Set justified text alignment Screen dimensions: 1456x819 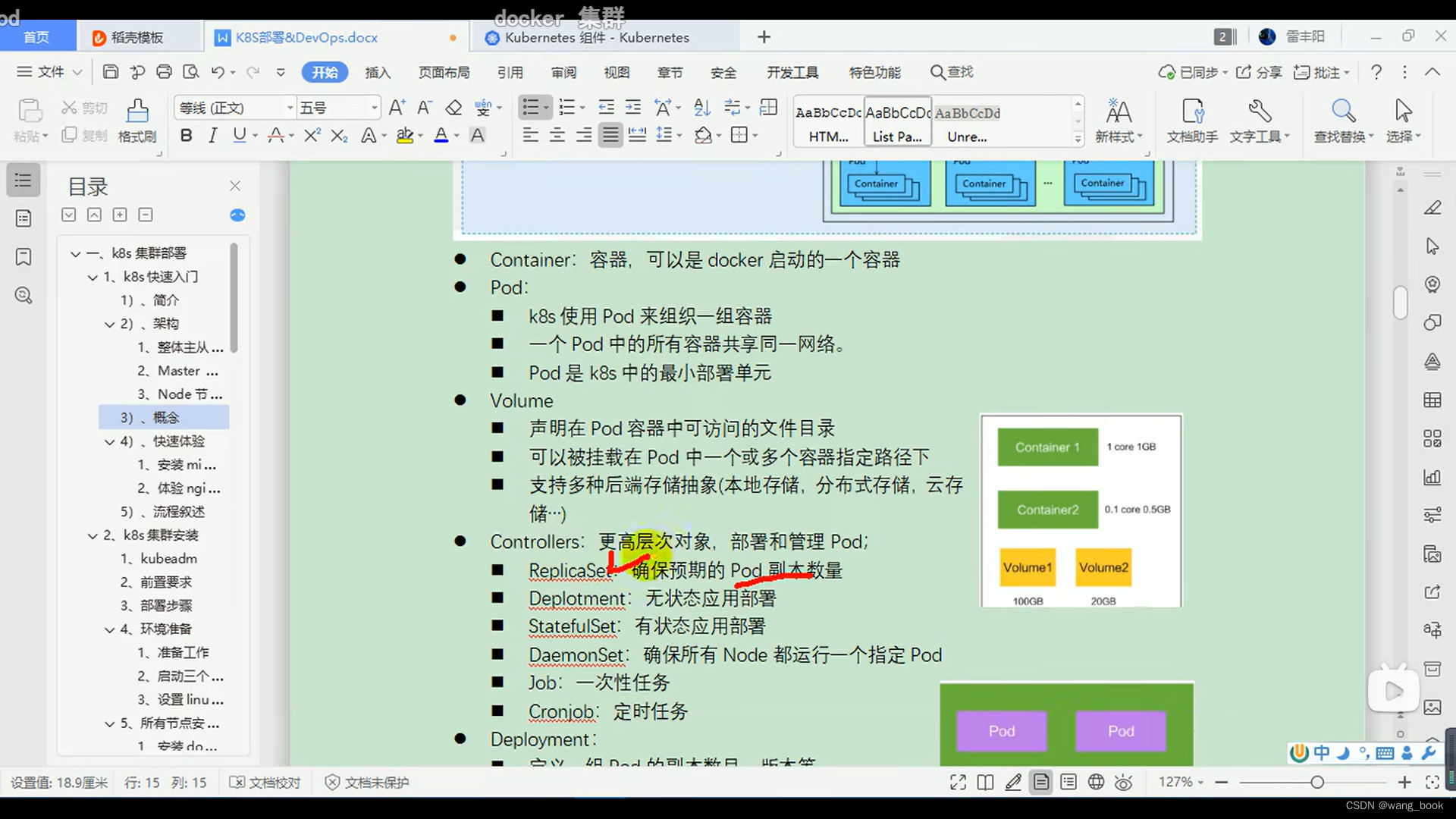[610, 136]
